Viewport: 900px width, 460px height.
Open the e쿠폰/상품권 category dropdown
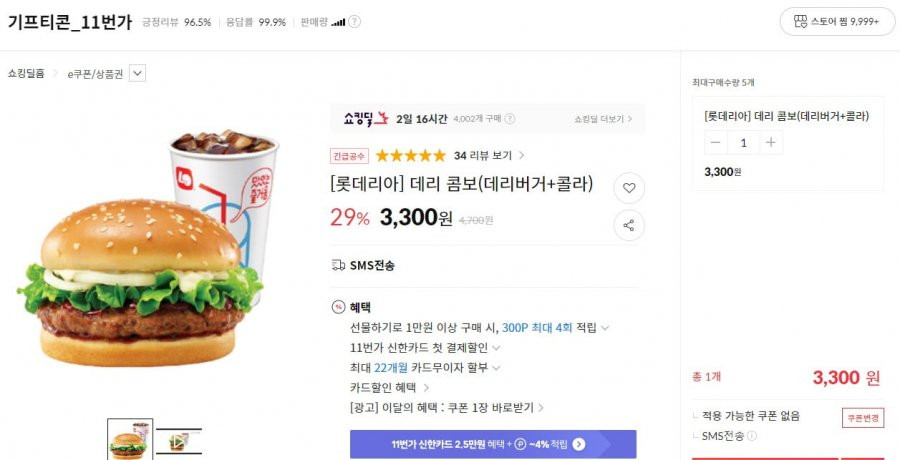coord(137,74)
